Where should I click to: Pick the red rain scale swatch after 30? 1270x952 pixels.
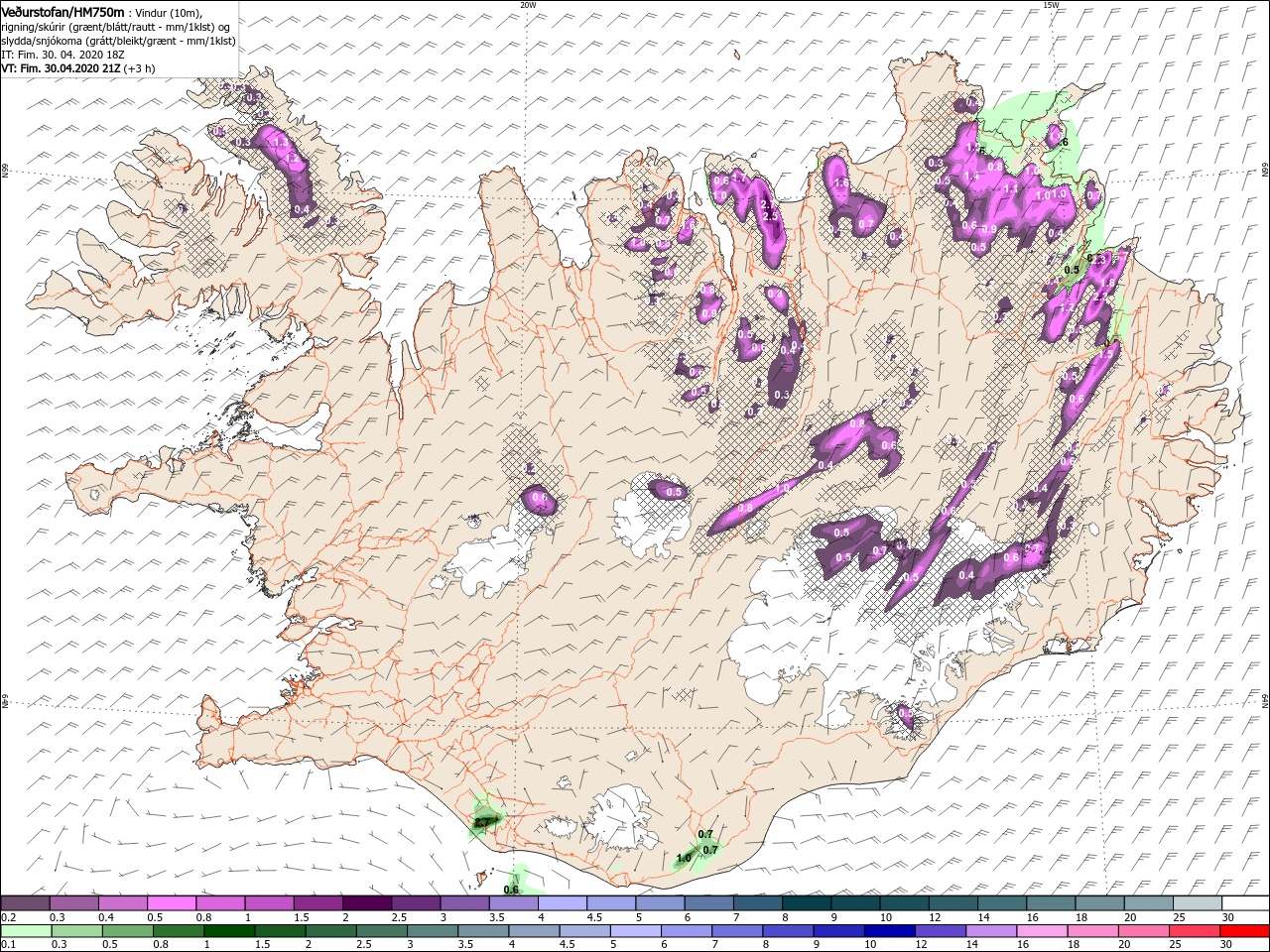pyautogui.click(x=1245, y=931)
